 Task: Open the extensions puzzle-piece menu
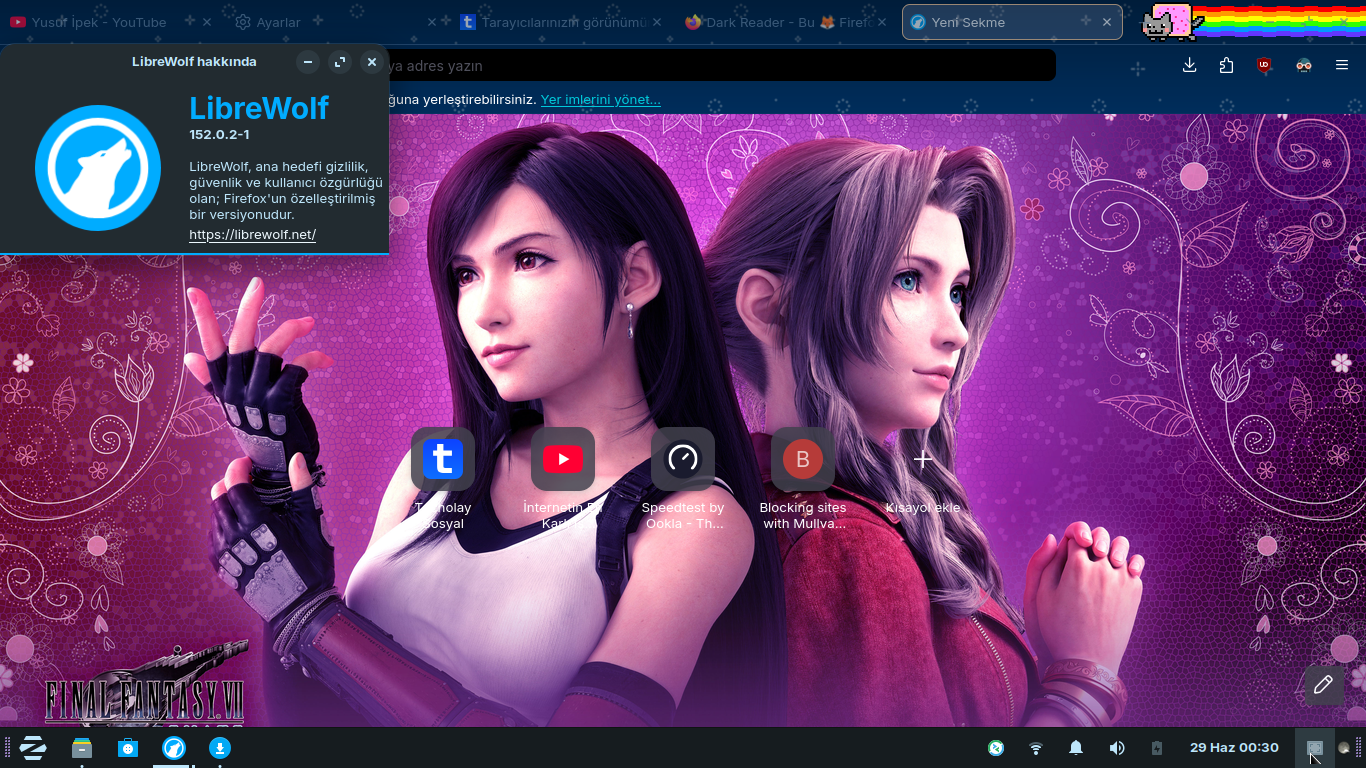(1227, 65)
